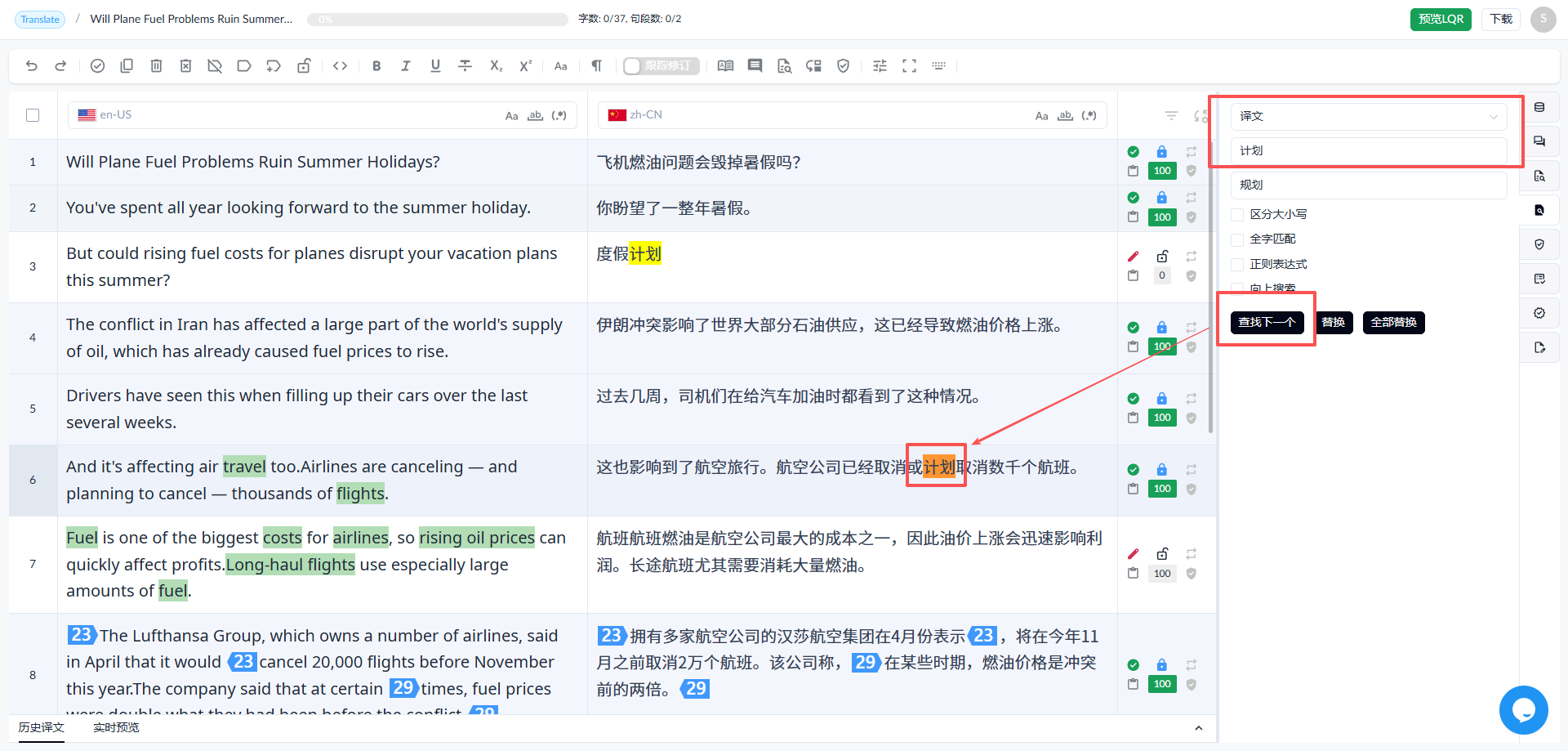Open the toolbar change-case Aa menu
The image size is (1568, 751).
point(561,66)
